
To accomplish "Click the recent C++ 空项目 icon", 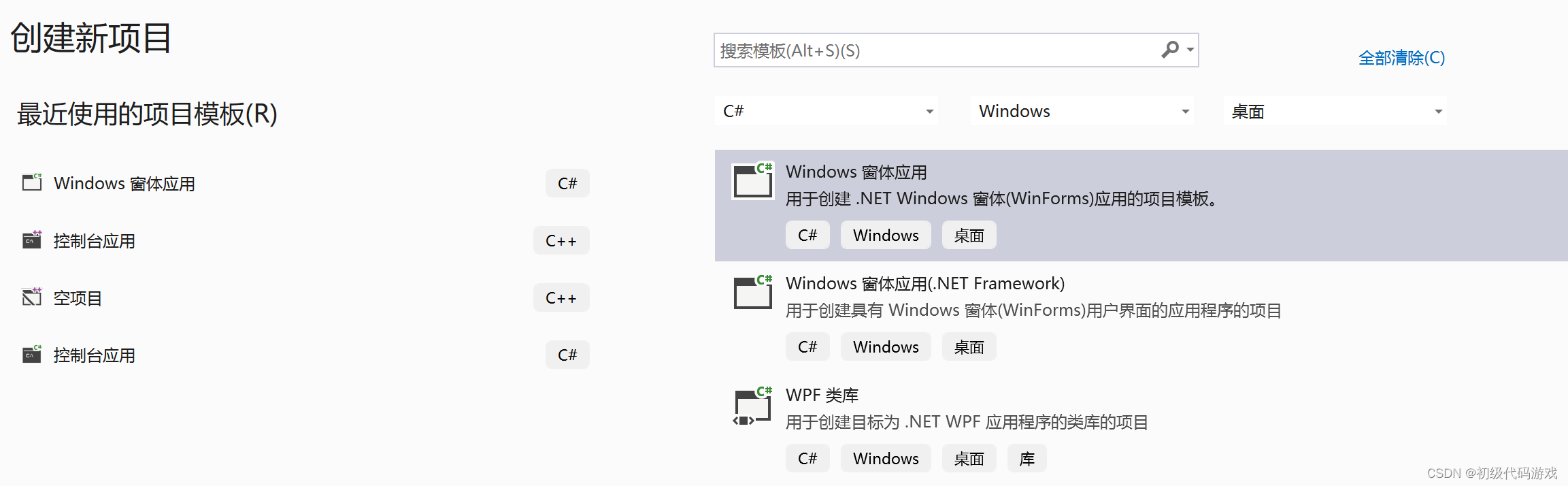I will point(32,297).
